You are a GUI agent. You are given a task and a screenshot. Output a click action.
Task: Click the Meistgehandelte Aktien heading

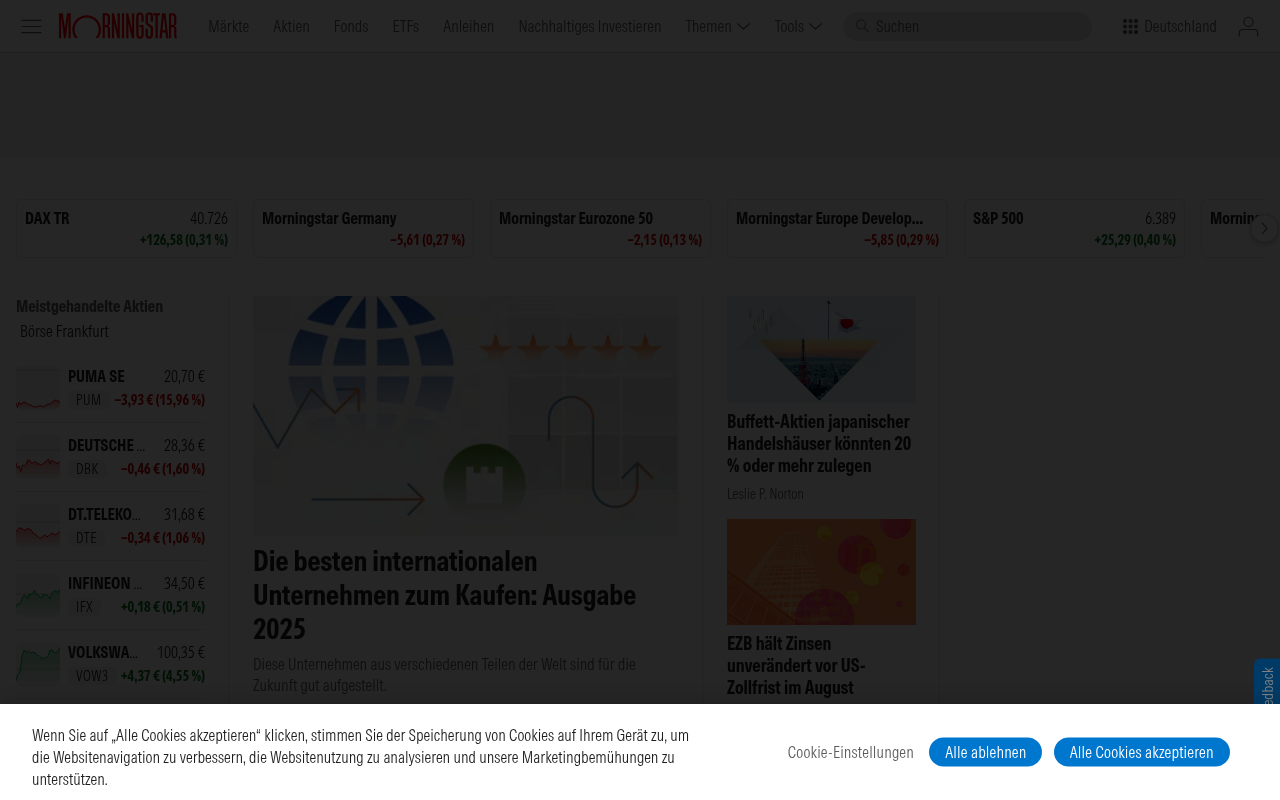[x=89, y=306]
